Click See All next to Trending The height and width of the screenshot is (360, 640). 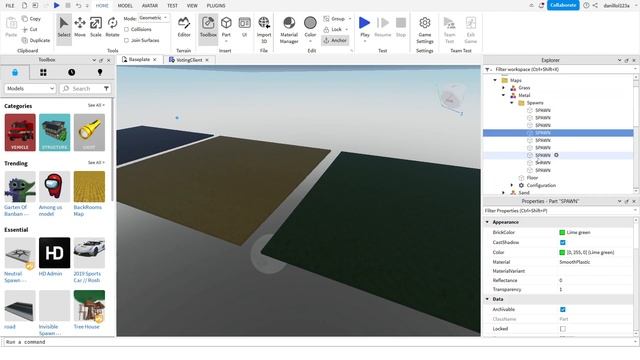click(x=96, y=162)
